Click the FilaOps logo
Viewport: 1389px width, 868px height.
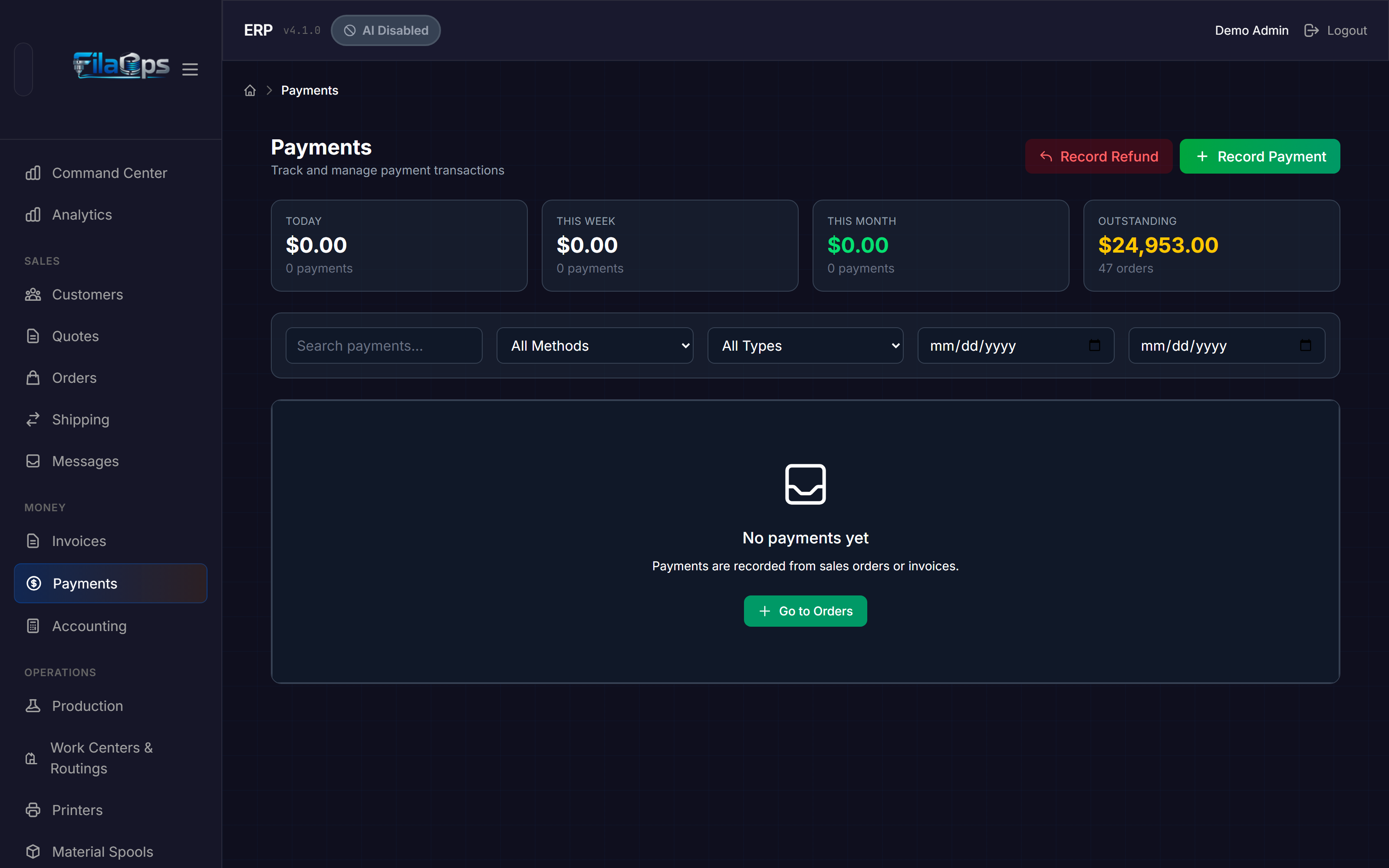[121, 66]
